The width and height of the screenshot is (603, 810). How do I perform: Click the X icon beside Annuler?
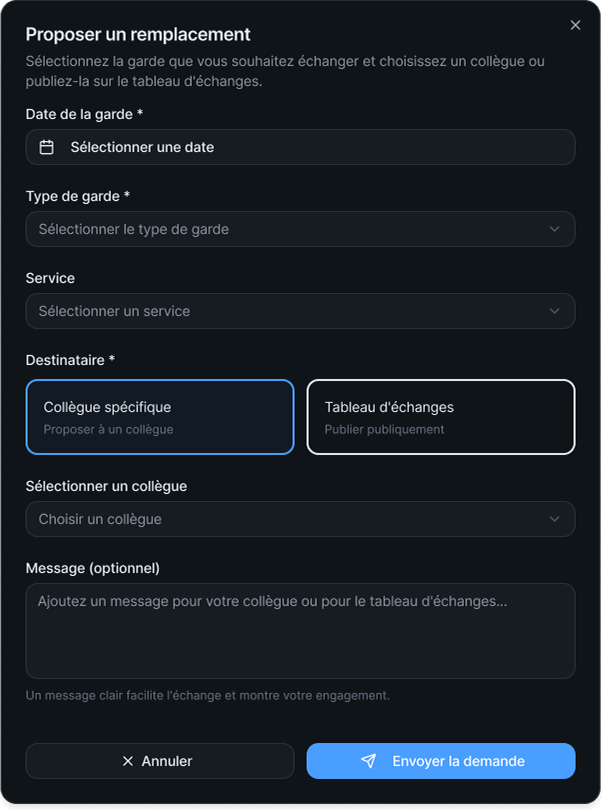point(127,761)
